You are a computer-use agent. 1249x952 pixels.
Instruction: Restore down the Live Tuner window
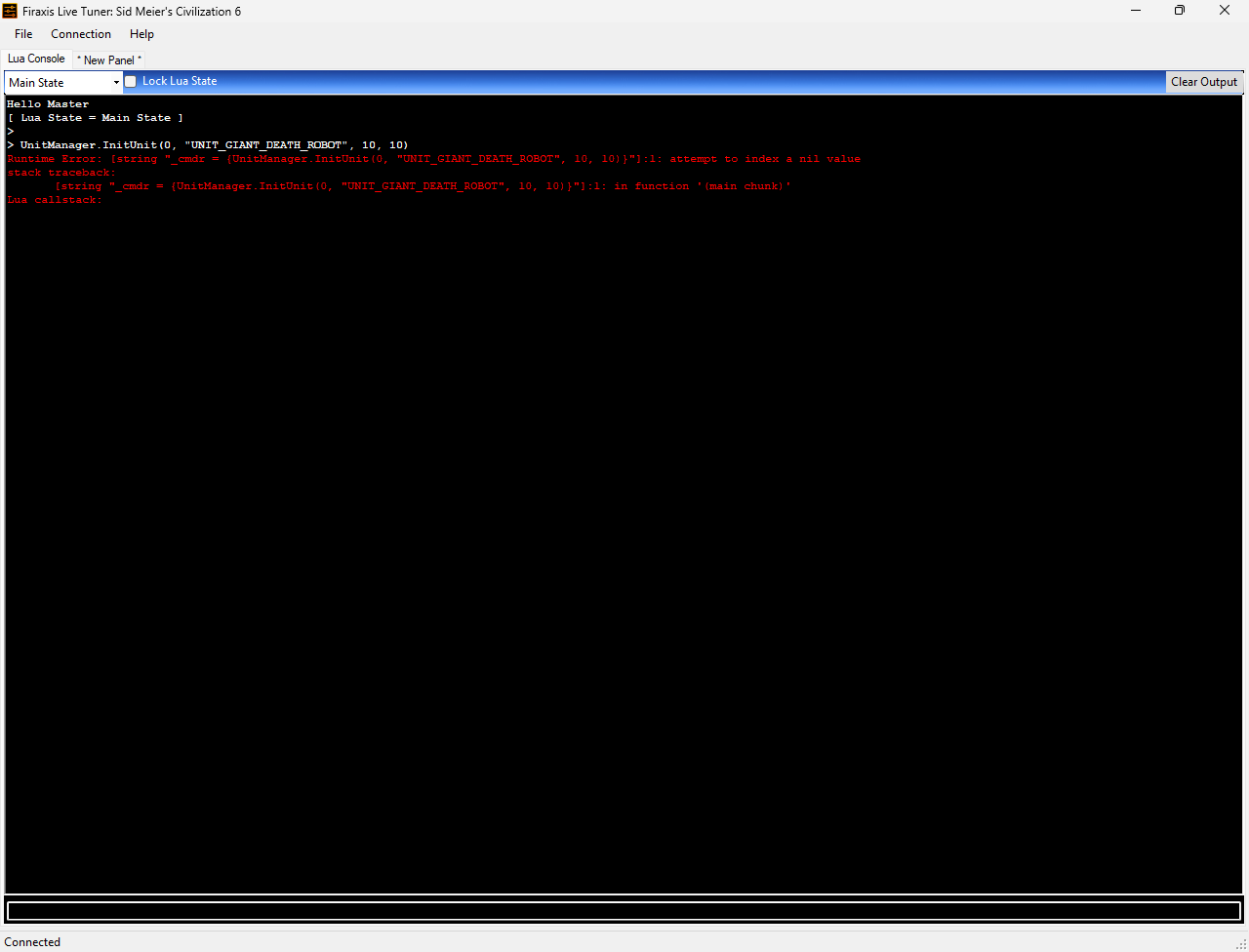tap(1180, 11)
